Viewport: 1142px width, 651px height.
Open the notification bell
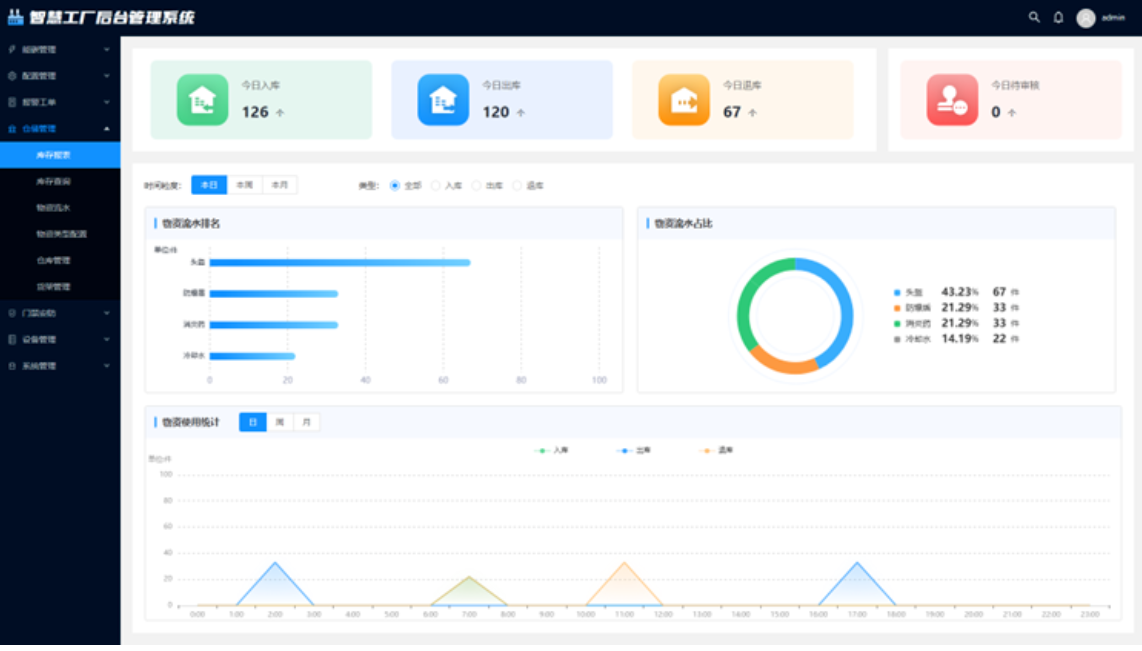point(1058,17)
